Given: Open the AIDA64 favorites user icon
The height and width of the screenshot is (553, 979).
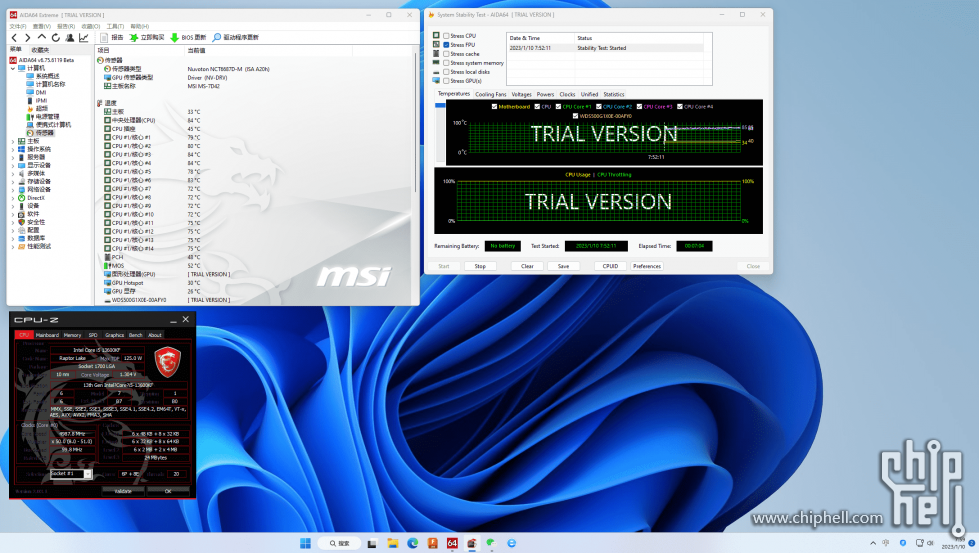Looking at the screenshot, I should [69, 37].
